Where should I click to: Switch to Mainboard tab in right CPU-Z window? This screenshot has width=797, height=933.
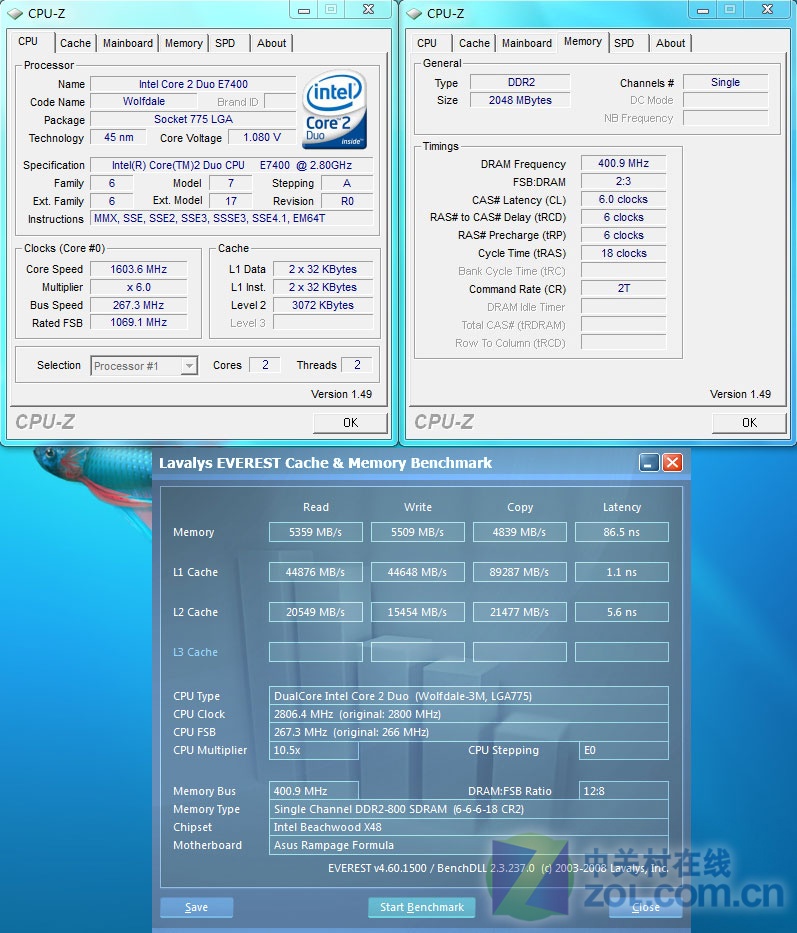(x=527, y=43)
